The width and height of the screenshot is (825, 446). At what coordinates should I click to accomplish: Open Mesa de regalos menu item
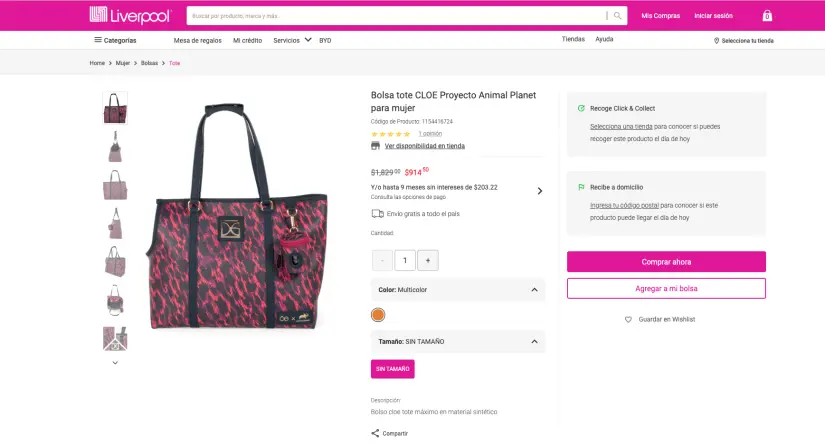[197, 40]
